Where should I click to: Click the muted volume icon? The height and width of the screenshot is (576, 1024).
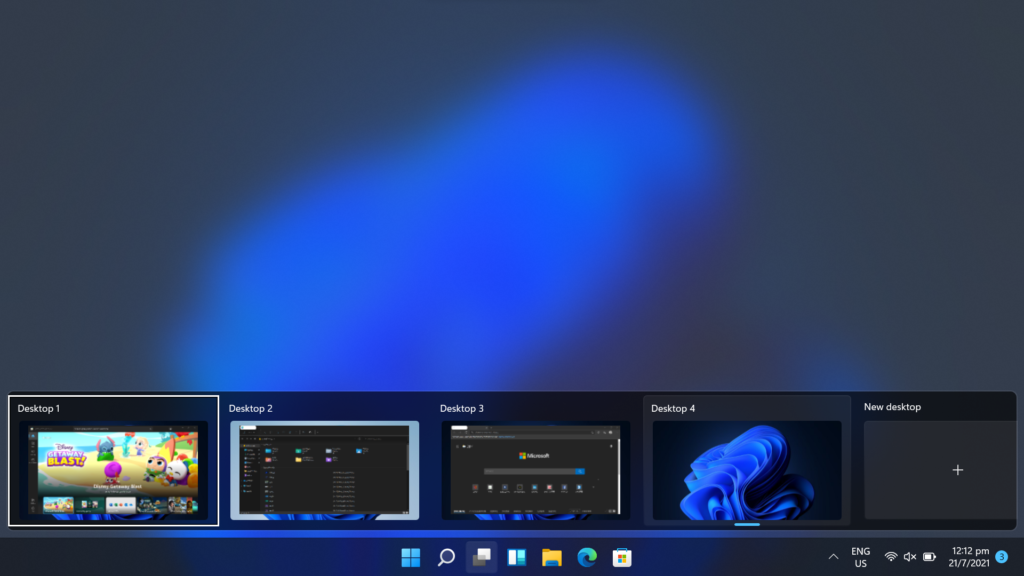pyautogui.click(x=910, y=557)
